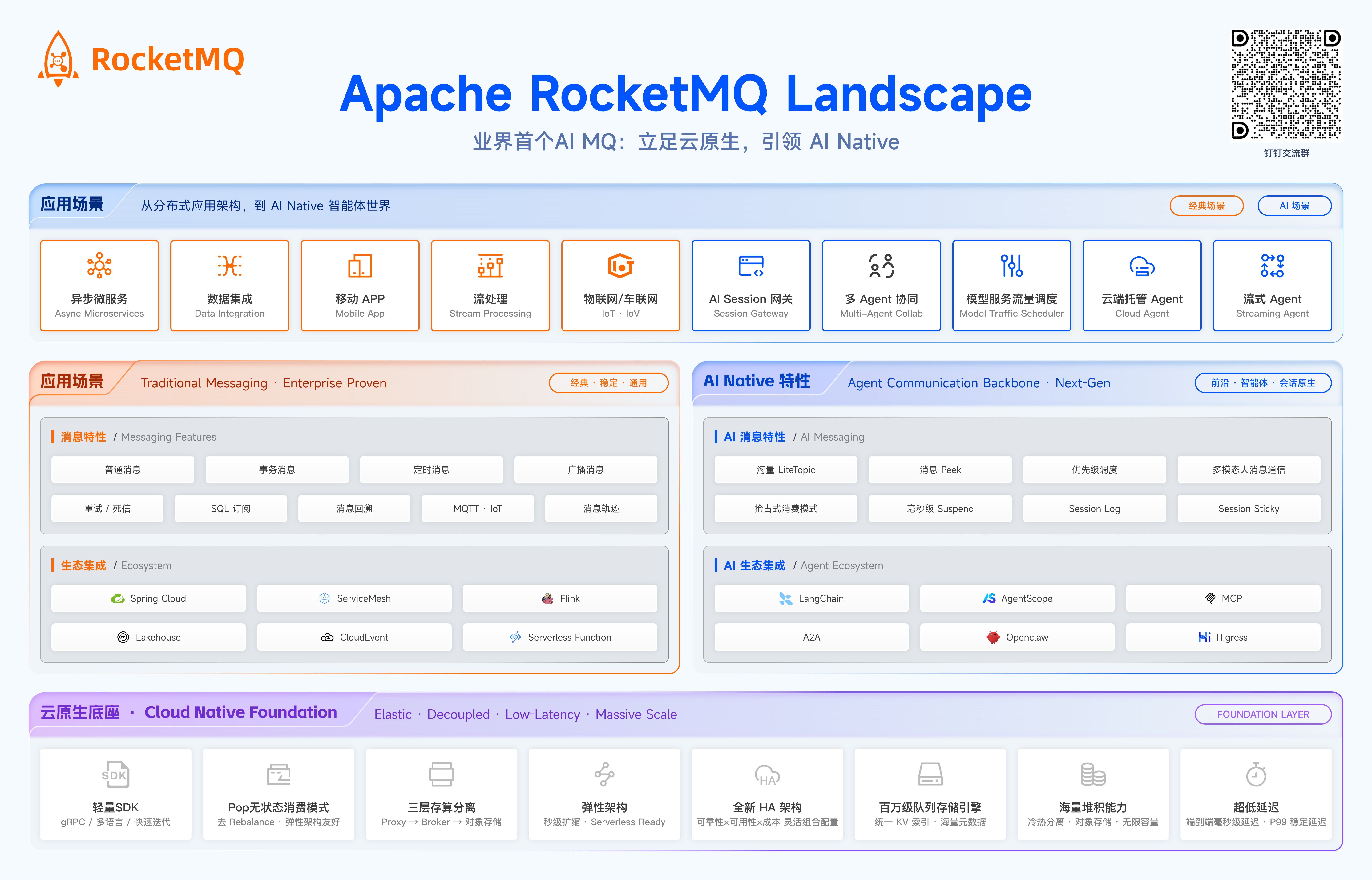Image resolution: width=1372 pixels, height=880 pixels.
Task: Click the Session Sticky feature box
Action: click(x=1249, y=509)
